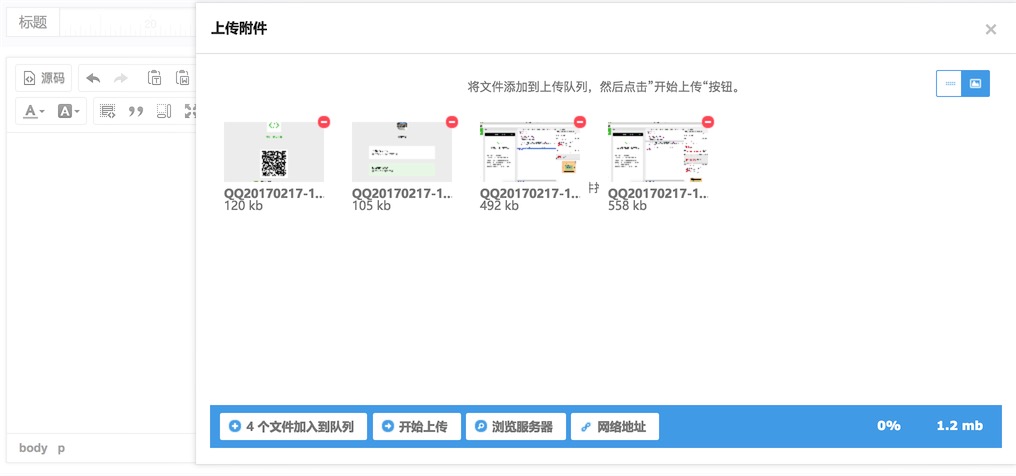
Task: Remove the 558 kb file from queue
Action: tap(708, 122)
